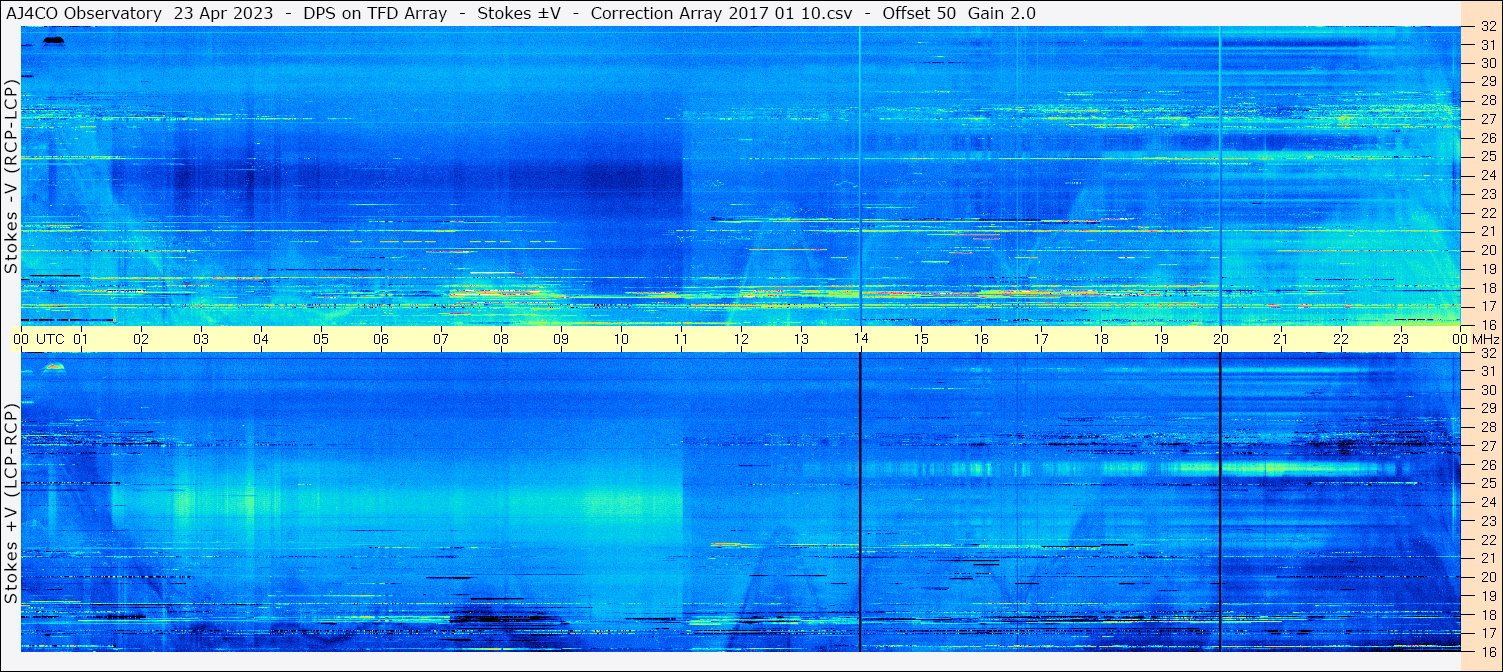
Task: Click the 20 UTC time axis marker
Action: pyautogui.click(x=1220, y=339)
